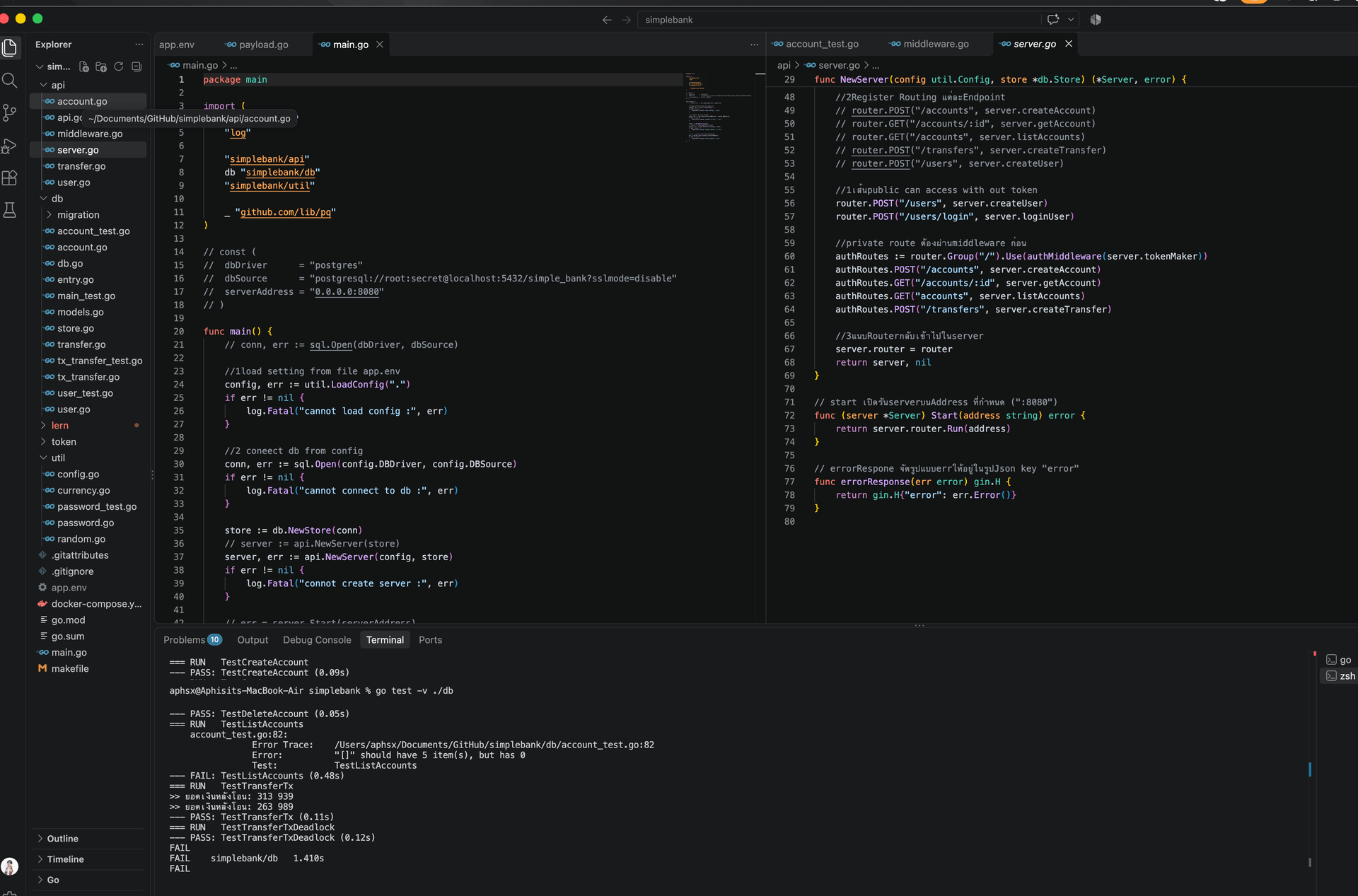Screen dimensions: 1358x896
Task: Open dropdown arrow next to chat icon
Action: coord(1071,20)
